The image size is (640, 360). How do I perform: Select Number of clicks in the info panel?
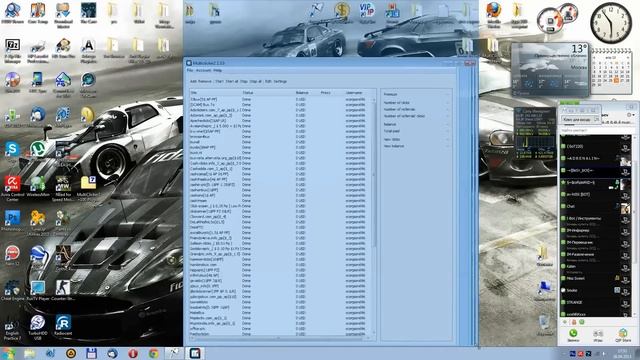point(416,103)
